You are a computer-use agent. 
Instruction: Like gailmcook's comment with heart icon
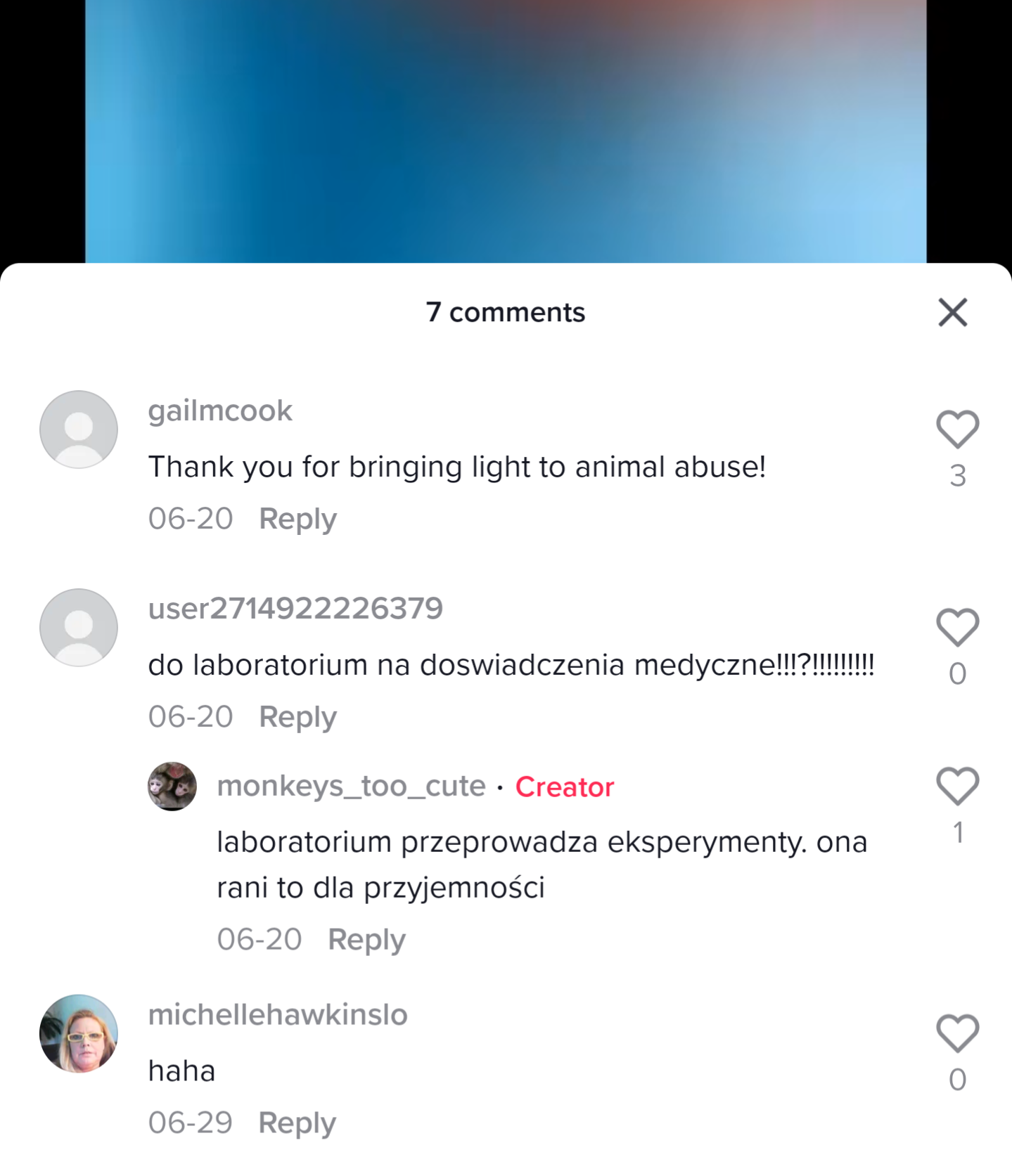957,429
